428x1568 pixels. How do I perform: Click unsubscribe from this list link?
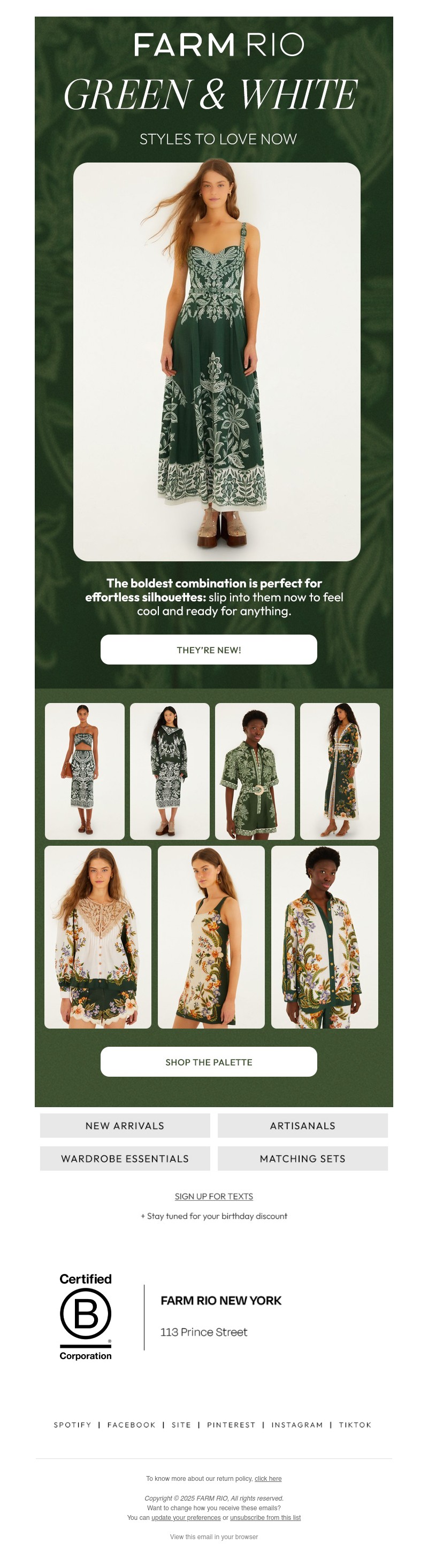tap(265, 1517)
